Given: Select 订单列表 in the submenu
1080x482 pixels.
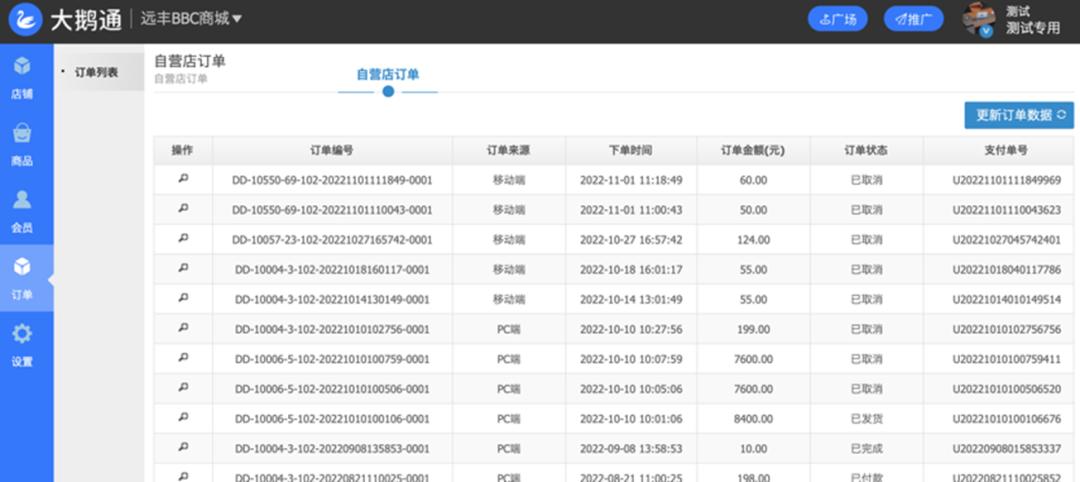Looking at the screenshot, I should point(96,72).
